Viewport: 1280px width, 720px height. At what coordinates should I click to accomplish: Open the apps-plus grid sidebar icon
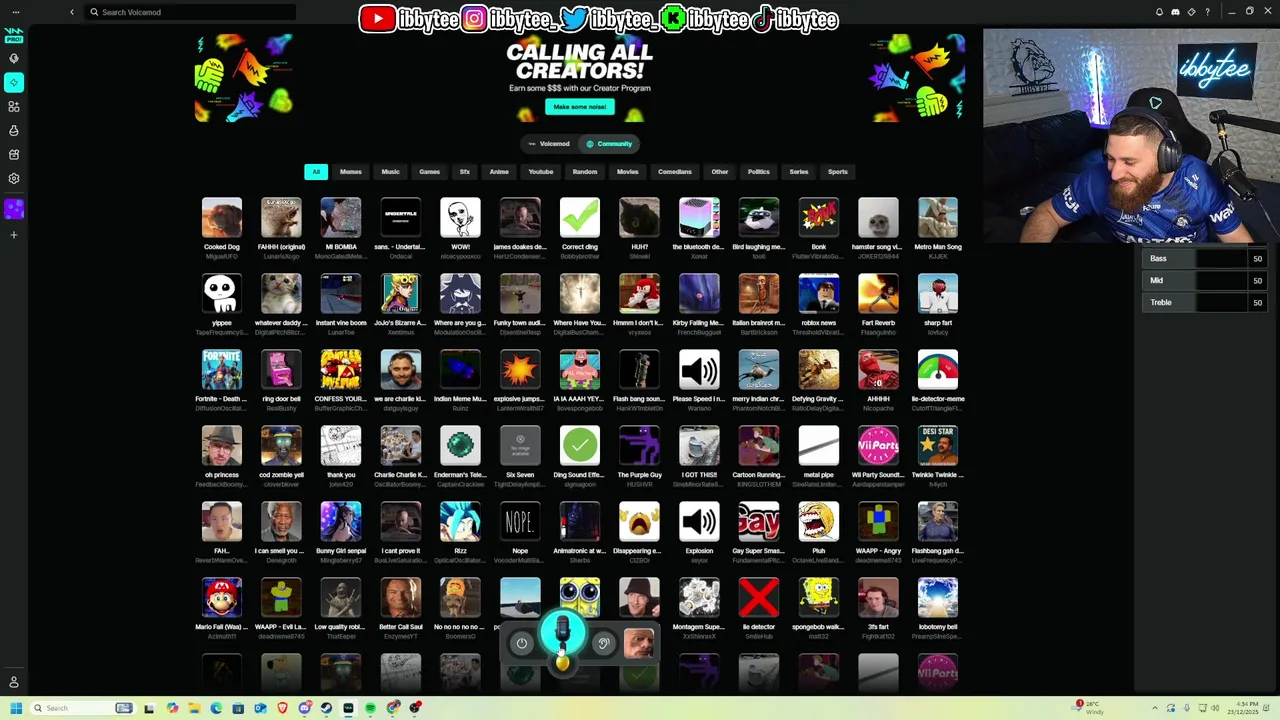point(14,106)
